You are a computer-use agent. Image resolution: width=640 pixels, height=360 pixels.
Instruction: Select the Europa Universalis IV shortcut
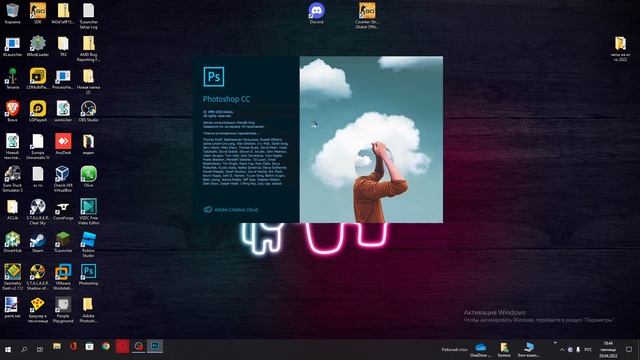point(38,146)
